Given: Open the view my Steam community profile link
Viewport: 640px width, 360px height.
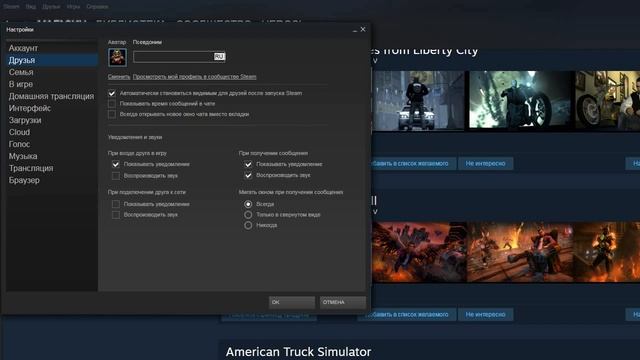Looking at the screenshot, I should click(194, 77).
